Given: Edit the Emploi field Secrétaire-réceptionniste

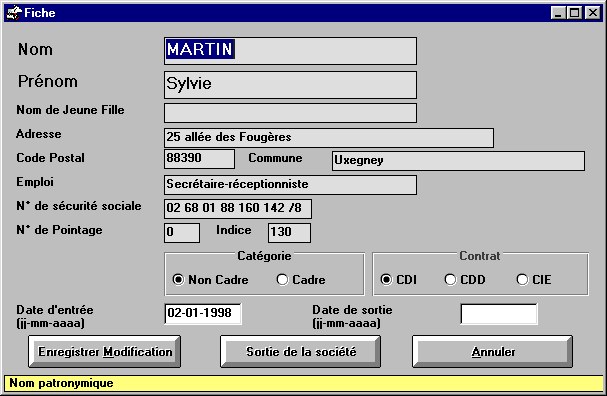Looking at the screenshot, I should [x=290, y=185].
